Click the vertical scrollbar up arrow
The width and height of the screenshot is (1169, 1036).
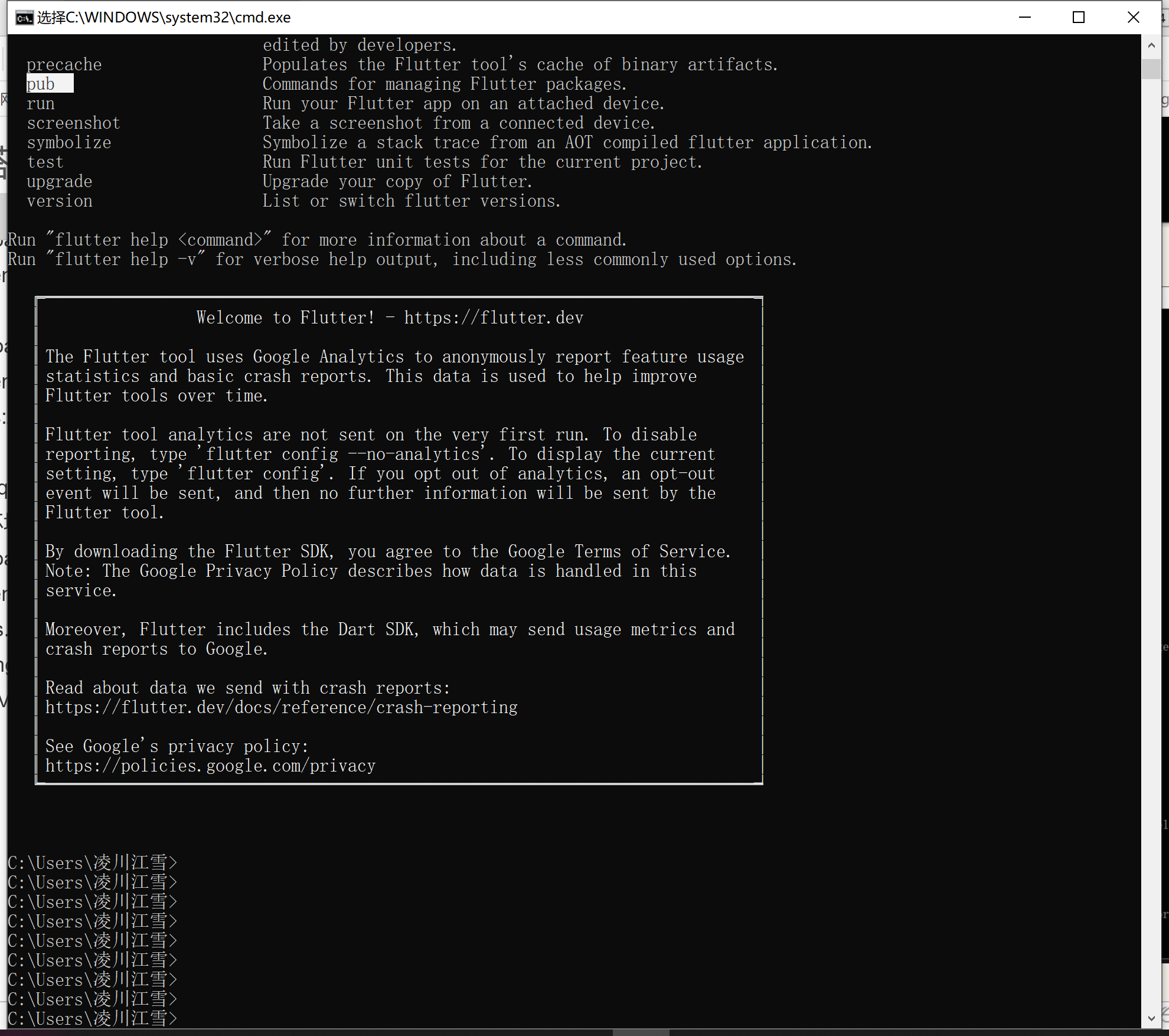tap(1151, 45)
